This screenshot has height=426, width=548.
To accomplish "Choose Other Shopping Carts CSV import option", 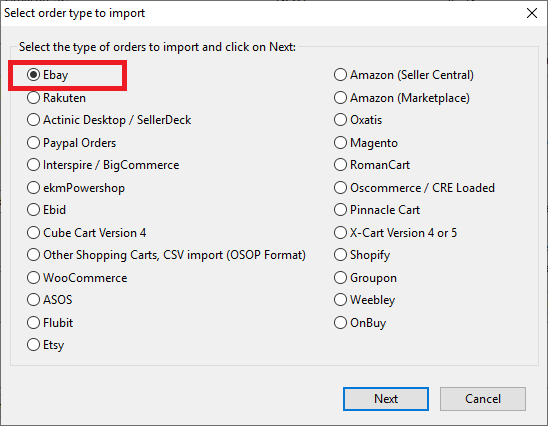I will point(166,255).
